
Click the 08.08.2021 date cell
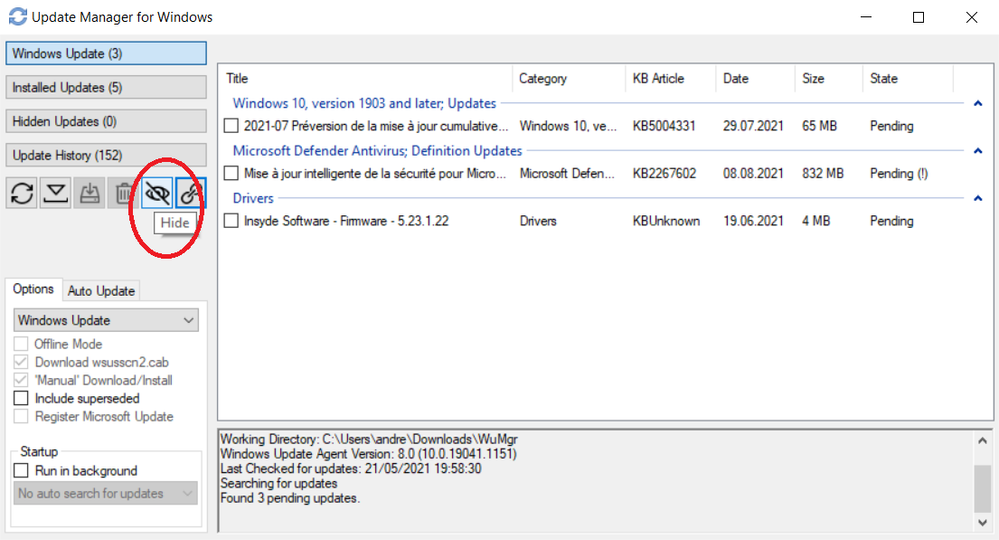coord(753,173)
